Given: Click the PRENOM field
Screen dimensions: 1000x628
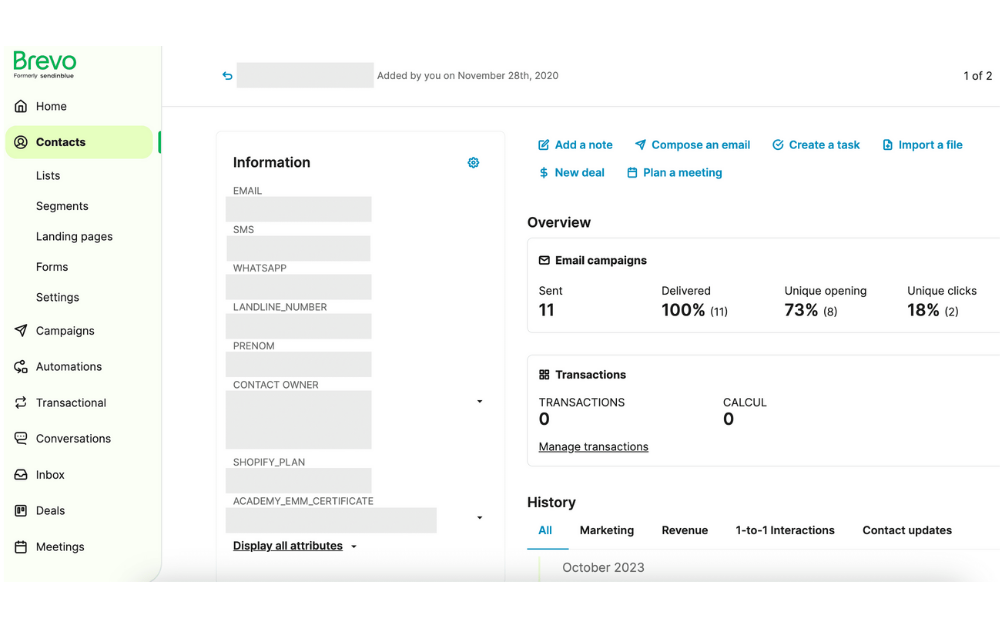Looking at the screenshot, I should (298, 365).
